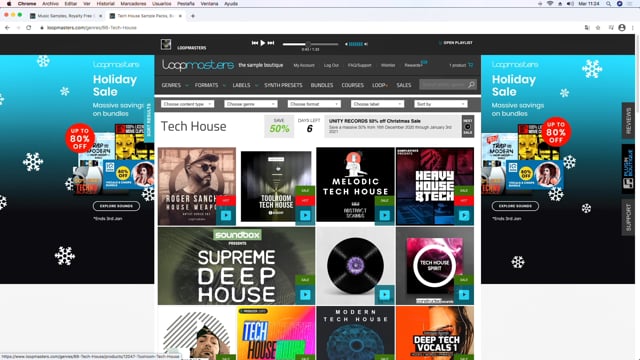Click the volume-down speaker icon in the player
The width and height of the screenshot is (640, 360).
pos(347,44)
